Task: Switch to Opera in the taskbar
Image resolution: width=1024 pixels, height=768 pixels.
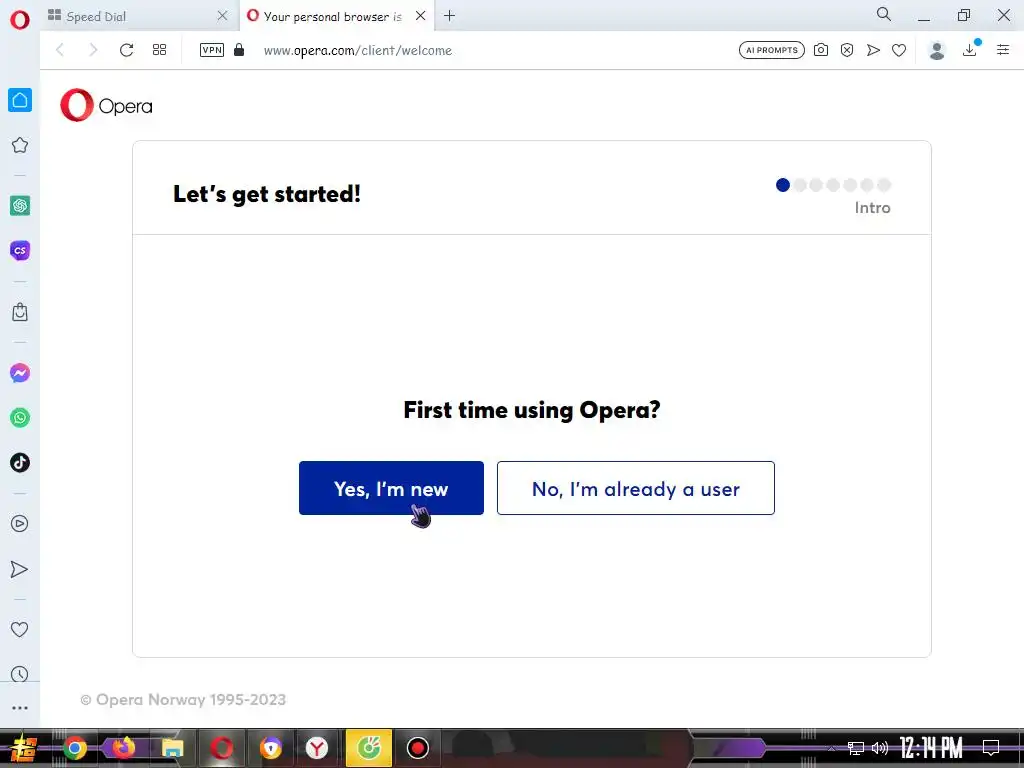Action: (x=221, y=748)
